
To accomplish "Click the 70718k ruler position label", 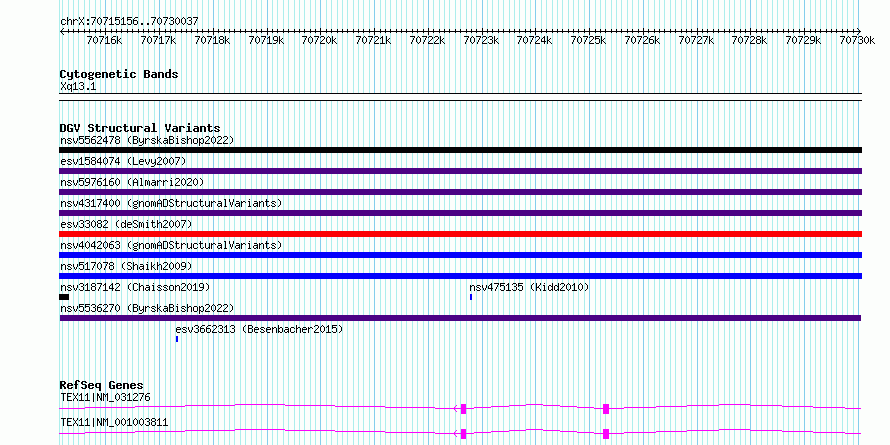I will click(212, 40).
